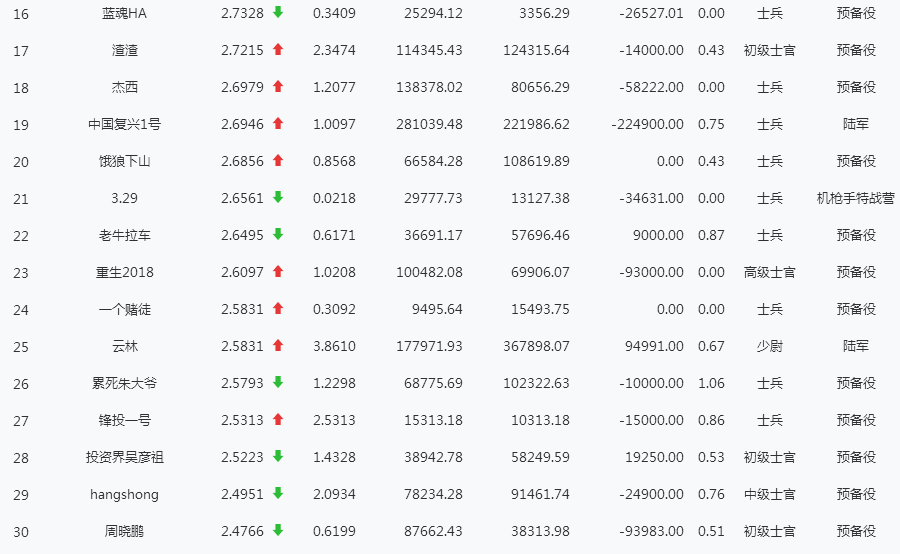The image size is (900, 554).
Task: Click the red up arrow beside 2.5313 in row 27
Action: point(278,419)
